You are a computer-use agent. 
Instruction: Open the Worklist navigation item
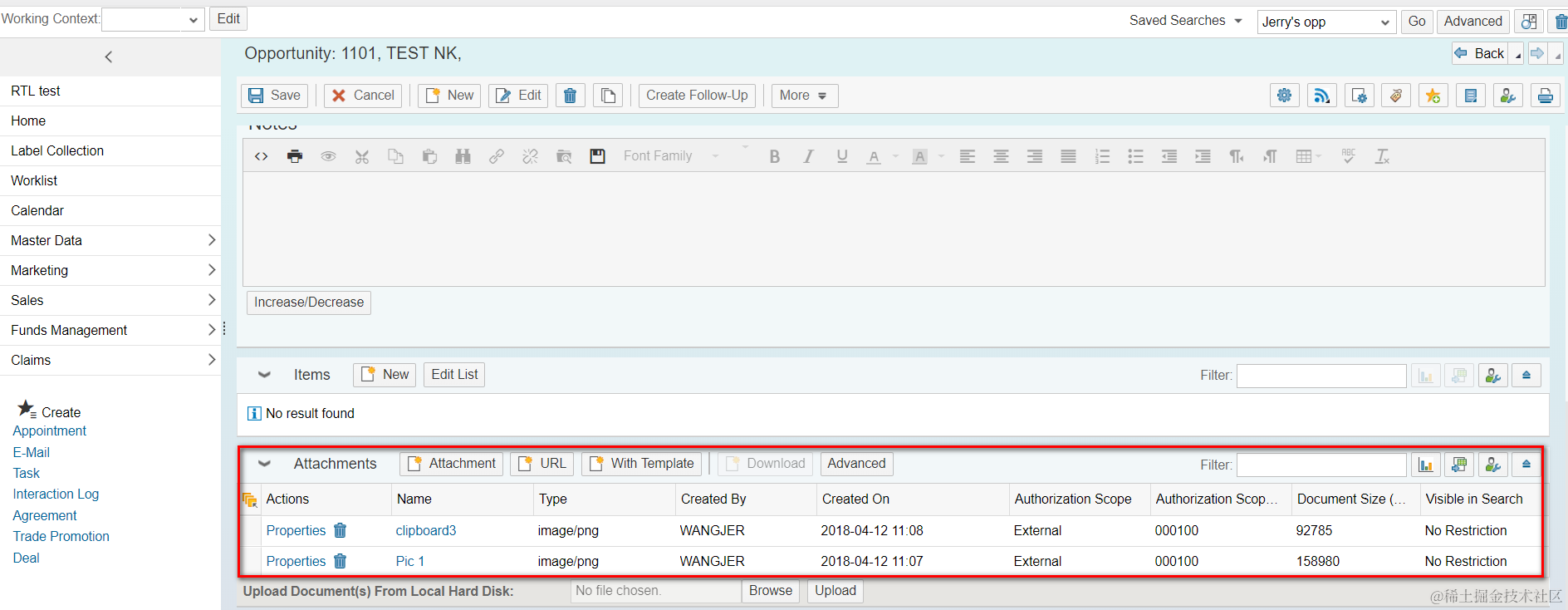click(x=110, y=180)
